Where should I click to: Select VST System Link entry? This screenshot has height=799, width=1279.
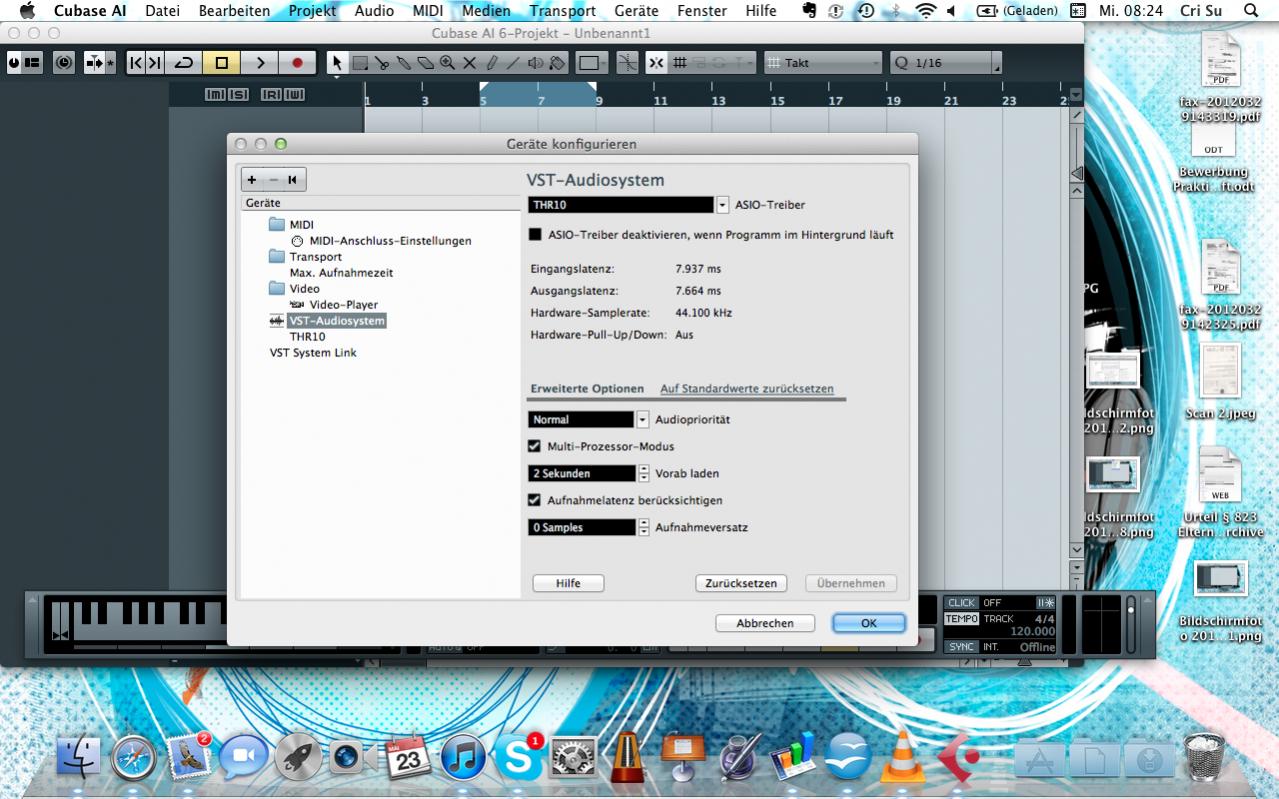313,353
